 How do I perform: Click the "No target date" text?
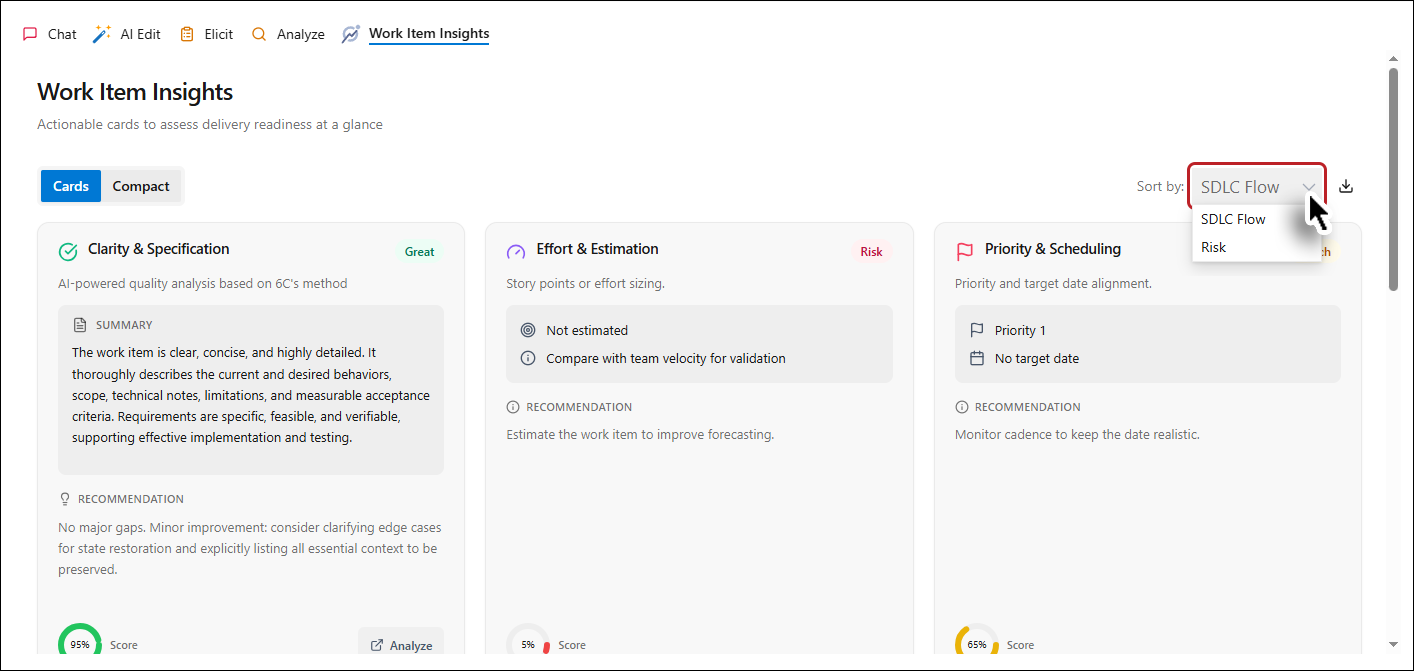coord(1037,358)
